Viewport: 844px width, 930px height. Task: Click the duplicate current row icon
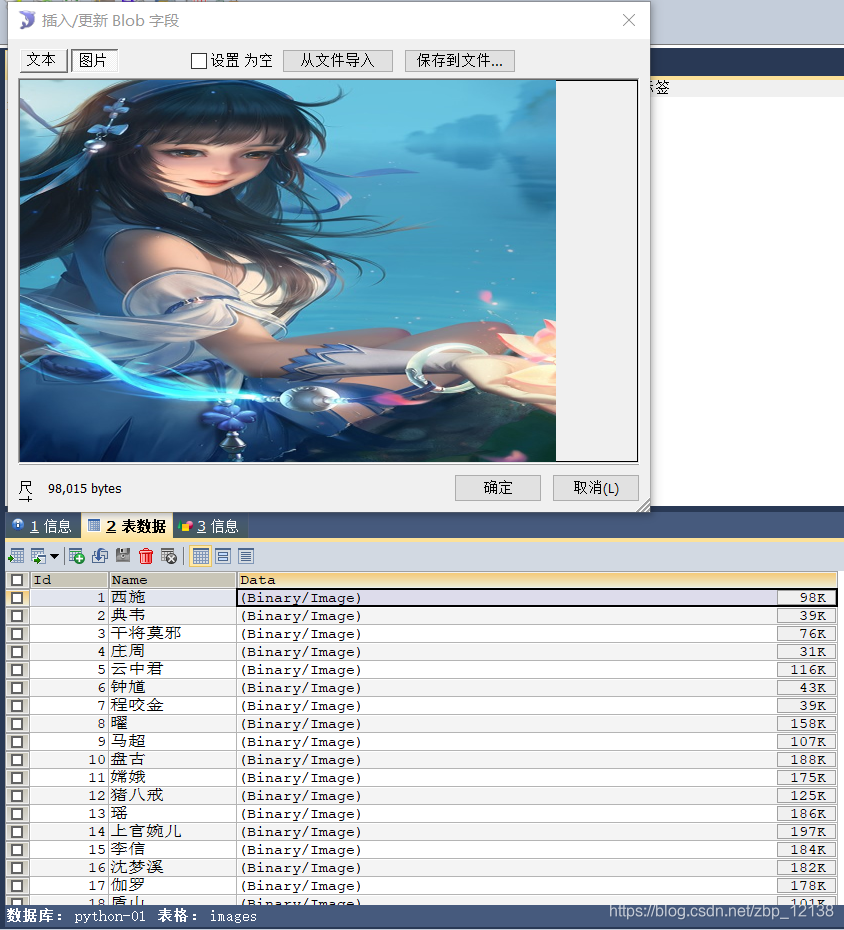tap(100, 556)
